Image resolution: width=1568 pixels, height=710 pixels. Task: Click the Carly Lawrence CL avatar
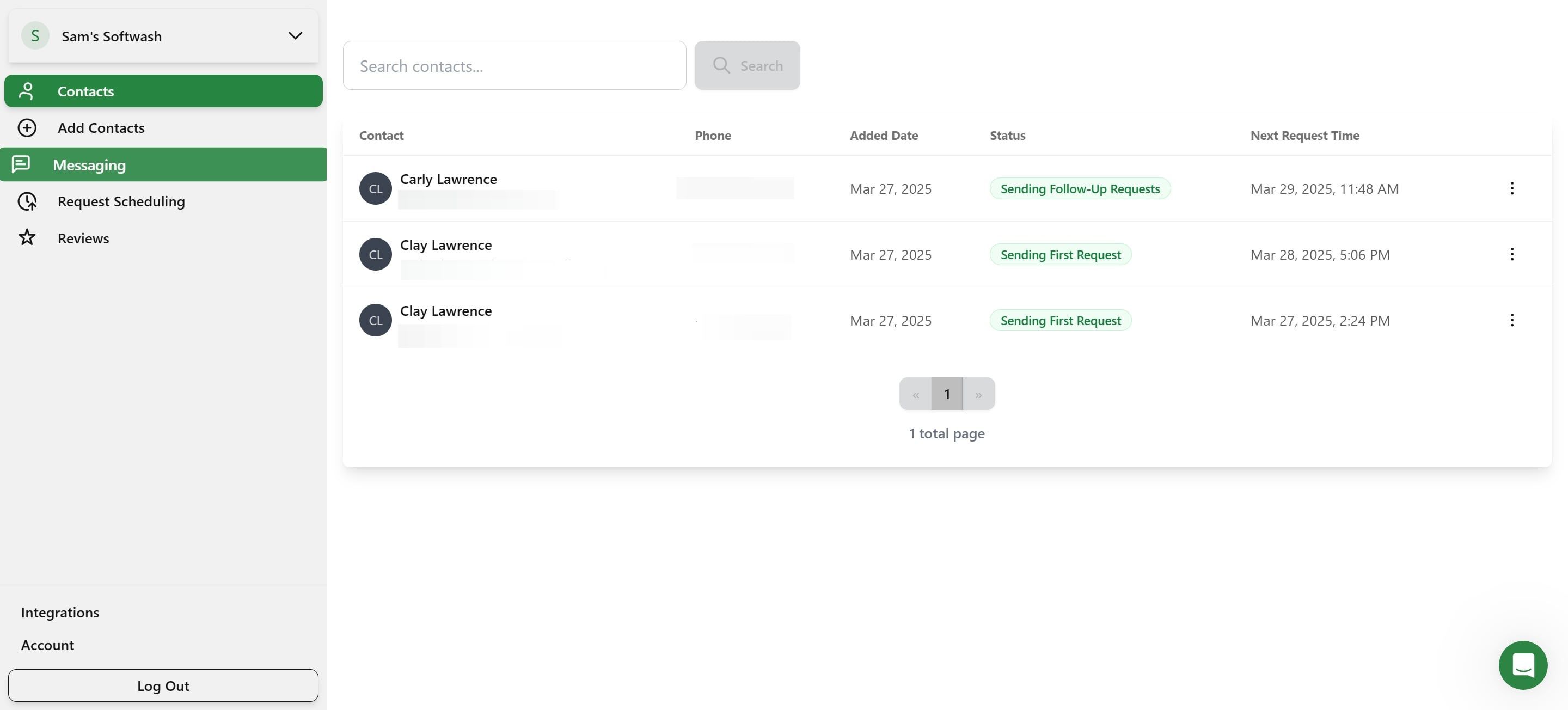tap(375, 189)
